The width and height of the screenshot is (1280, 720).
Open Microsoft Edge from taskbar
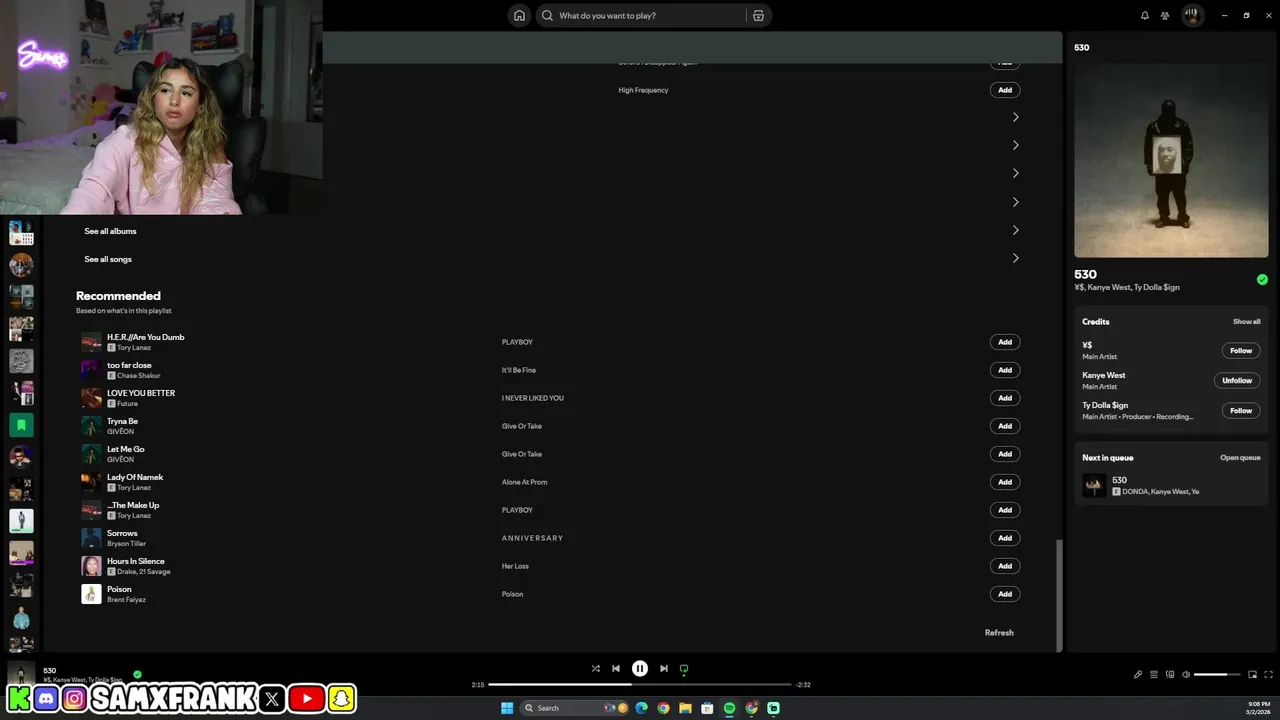point(641,708)
